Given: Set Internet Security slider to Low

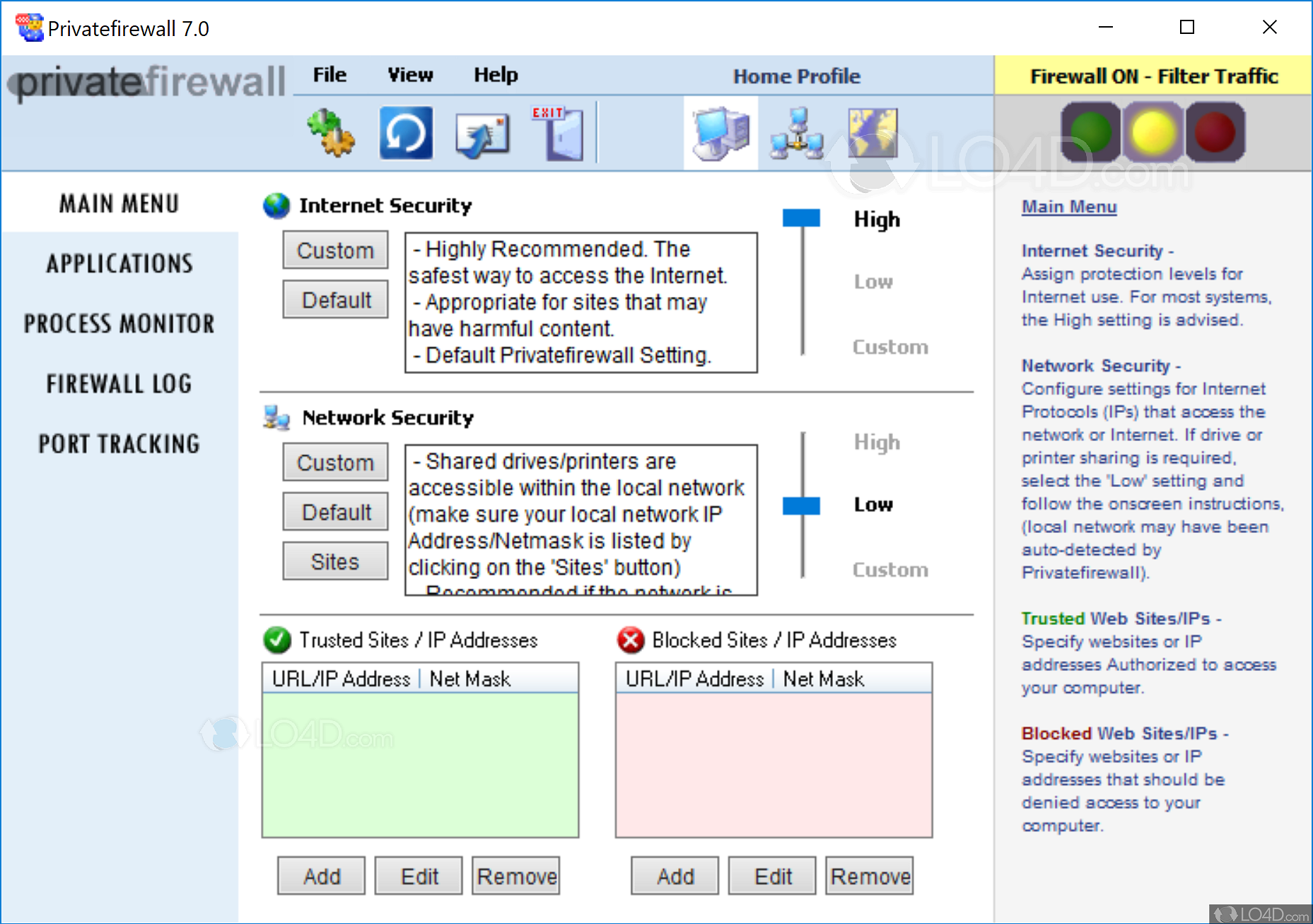Looking at the screenshot, I should (801, 281).
